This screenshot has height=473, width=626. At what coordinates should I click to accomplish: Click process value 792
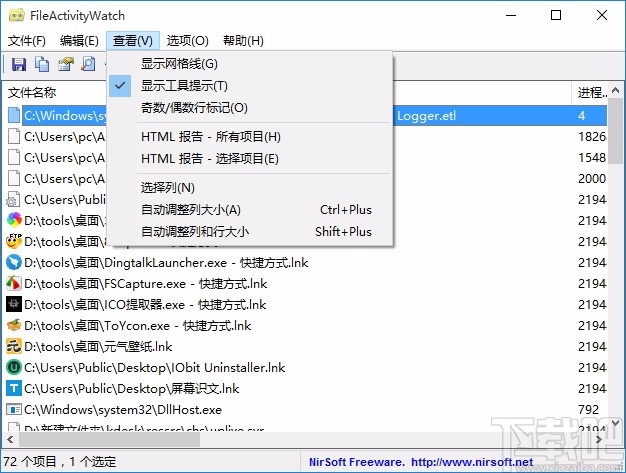click(x=588, y=410)
